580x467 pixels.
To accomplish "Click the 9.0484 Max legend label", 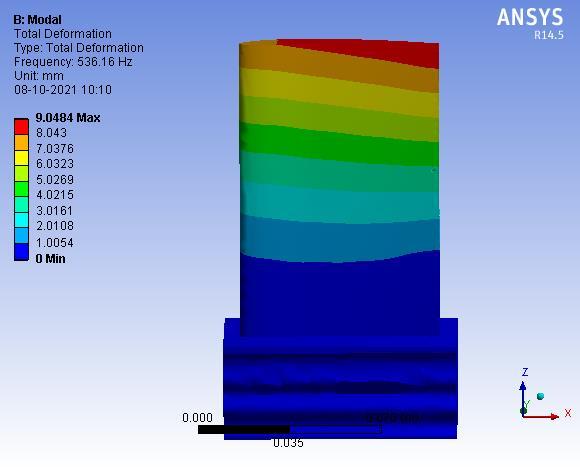I will click(68, 118).
